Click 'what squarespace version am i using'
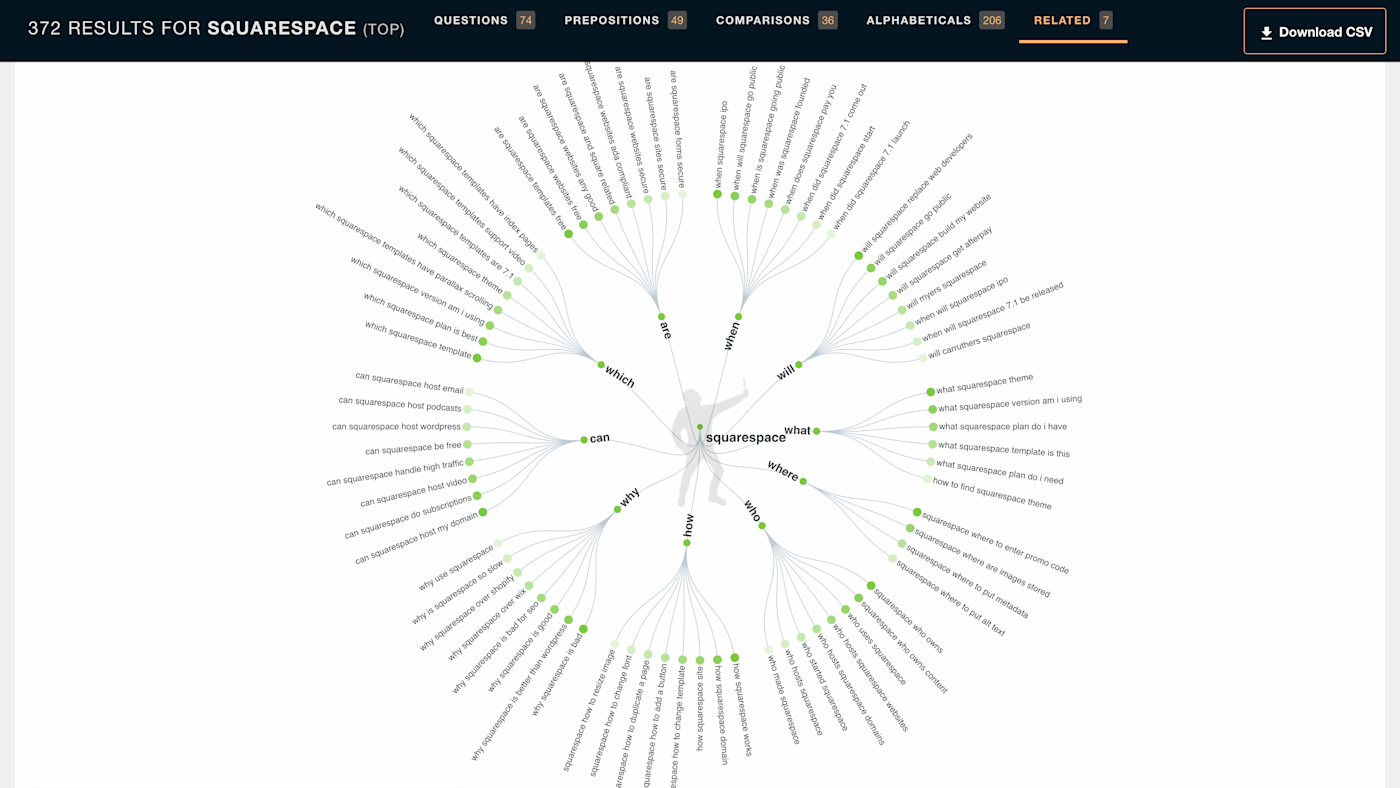 click(1010, 403)
